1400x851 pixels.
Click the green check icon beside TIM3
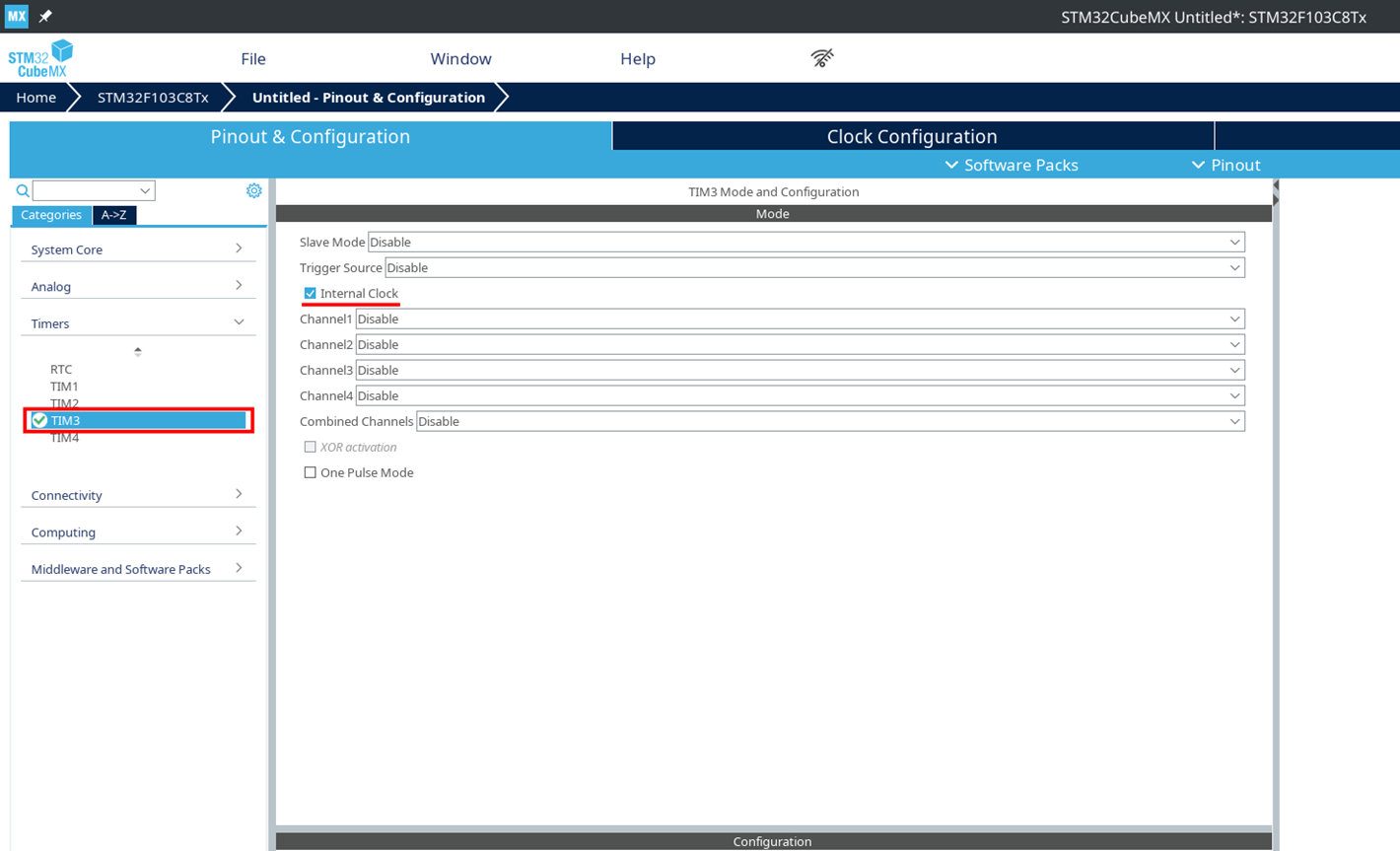click(39, 420)
